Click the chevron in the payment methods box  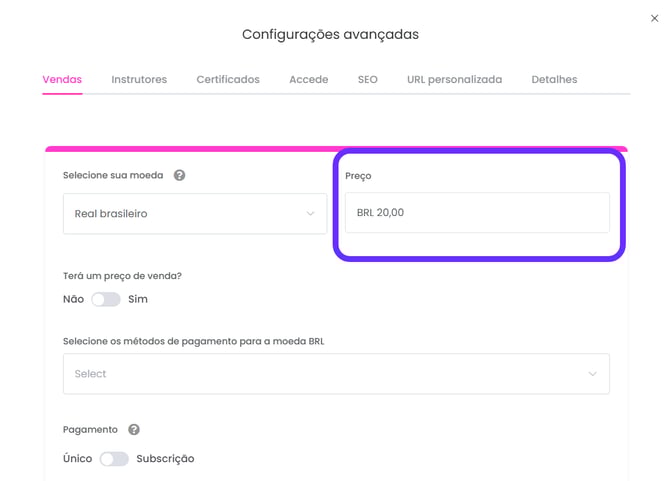592,374
